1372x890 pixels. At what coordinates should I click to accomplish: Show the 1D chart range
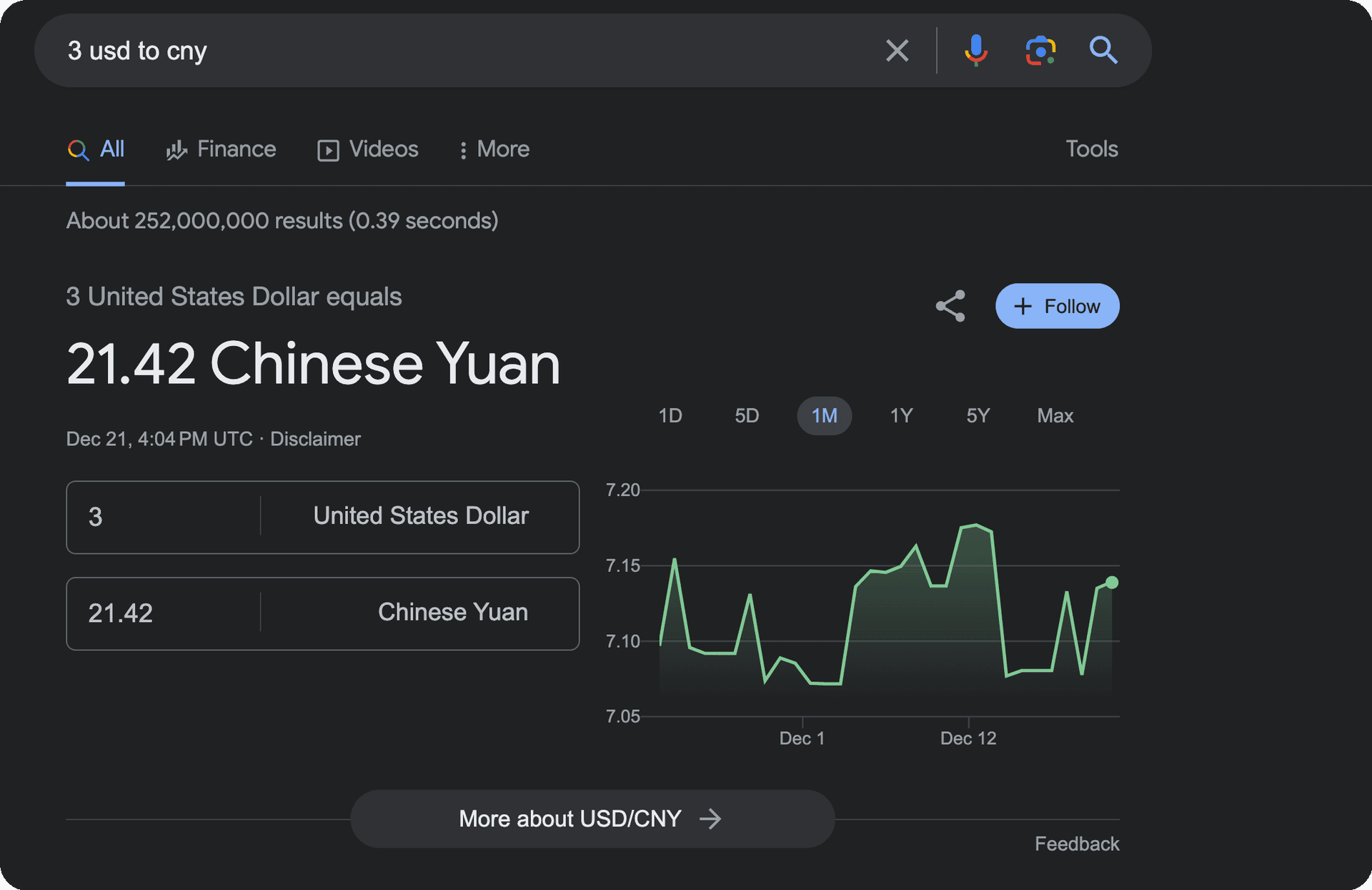click(670, 416)
